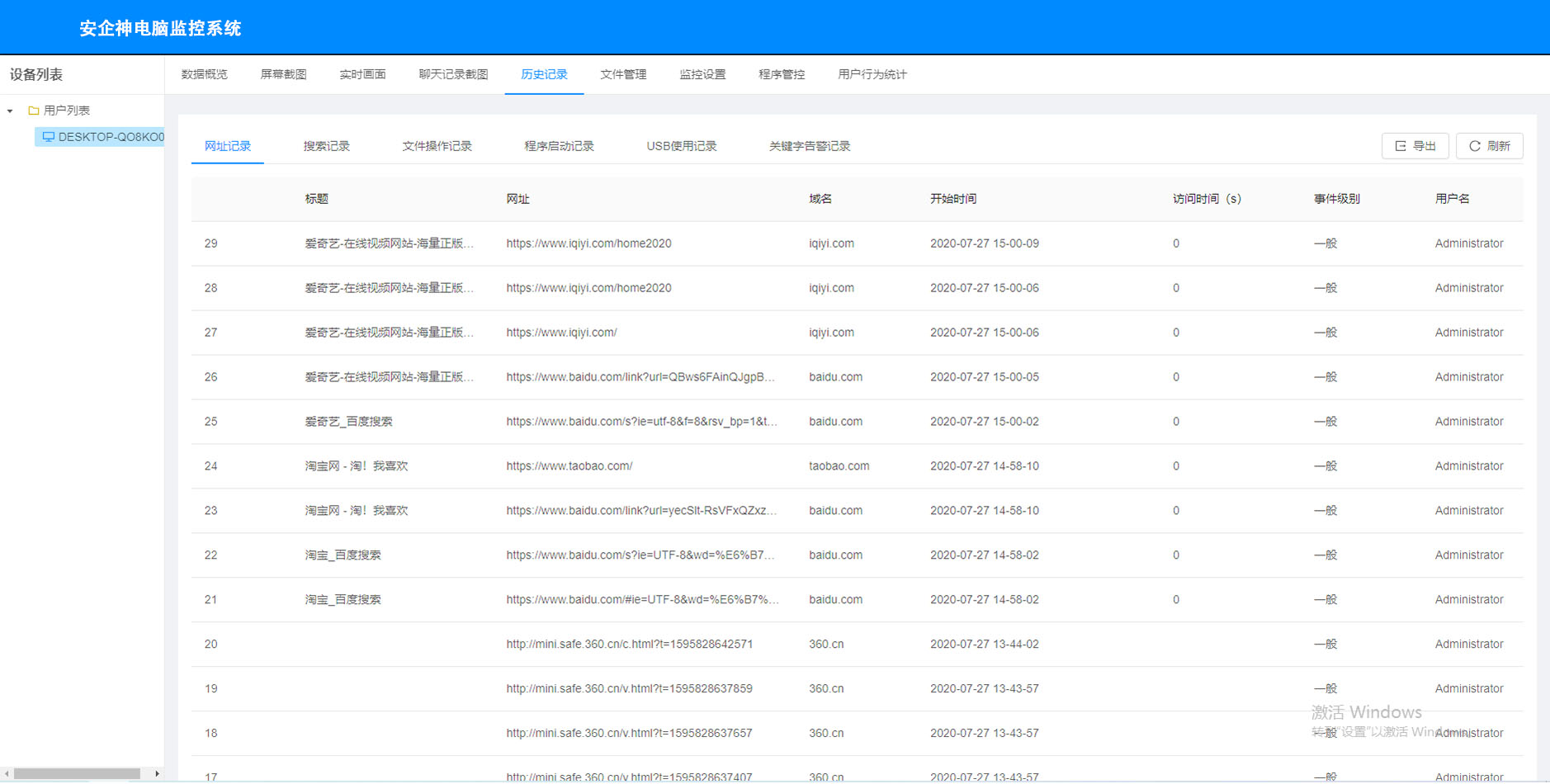
Task: Show the 程序启动记录 sub-tab
Action: [x=559, y=146]
